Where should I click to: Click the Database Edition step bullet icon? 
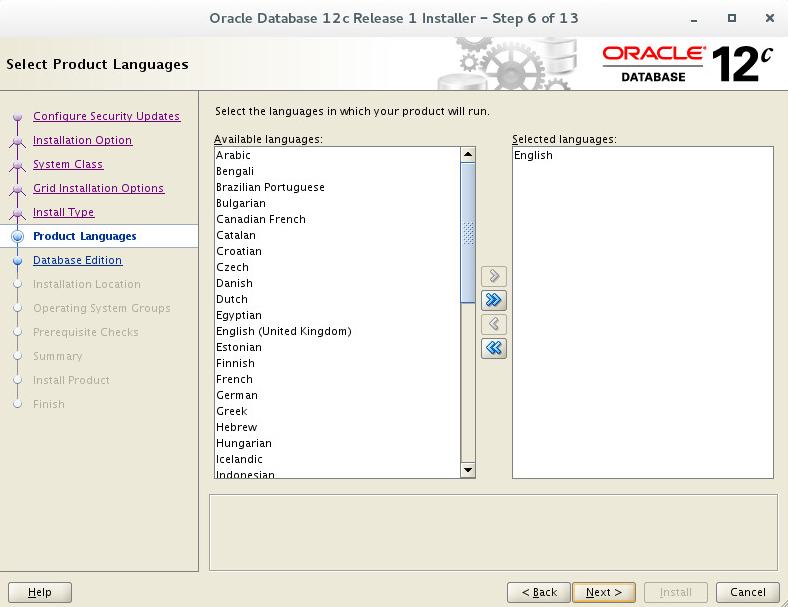pyautogui.click(x=18, y=260)
